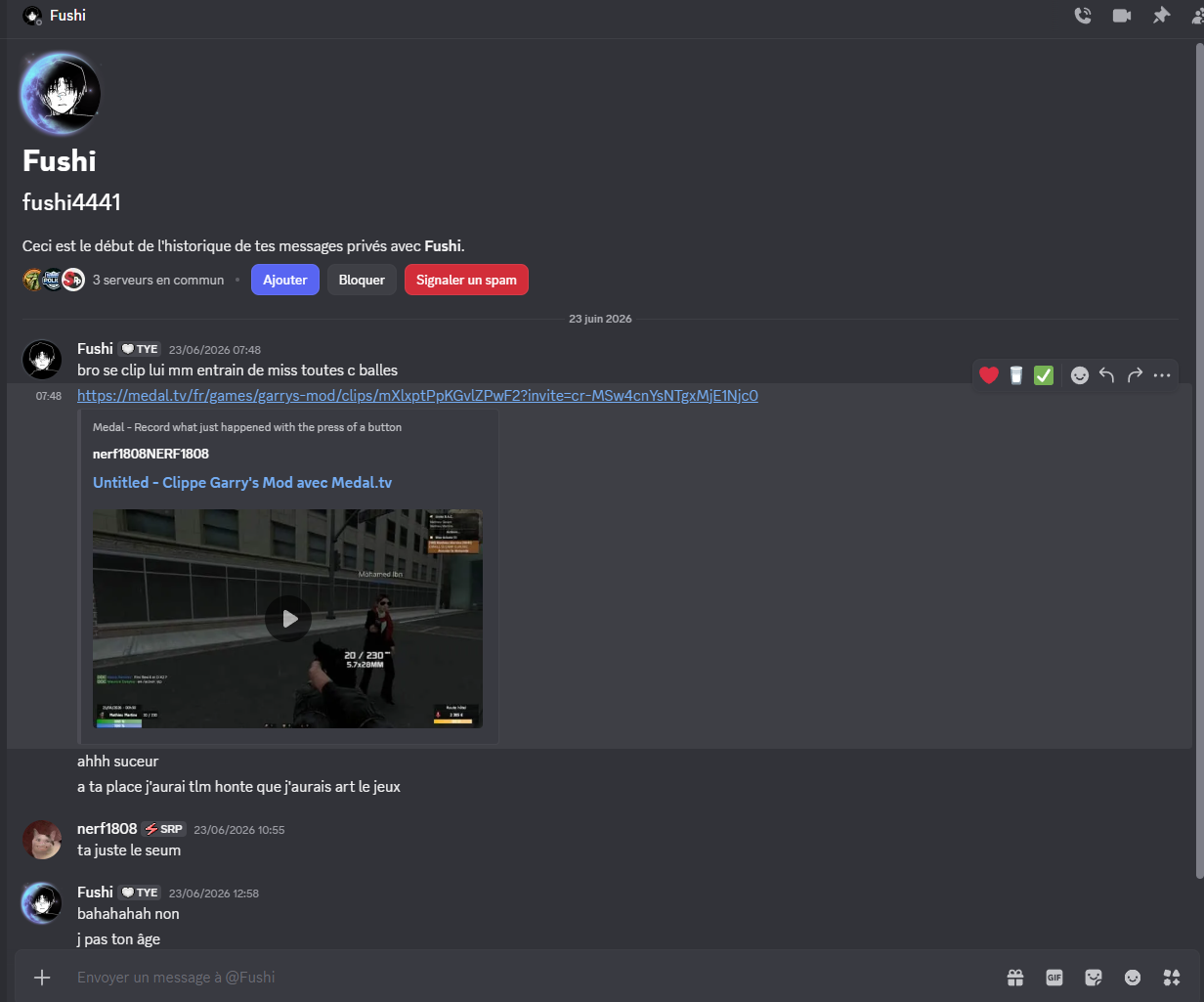Screen dimensions: 1204x1002
Task: Start a video call
Action: coord(1121,16)
